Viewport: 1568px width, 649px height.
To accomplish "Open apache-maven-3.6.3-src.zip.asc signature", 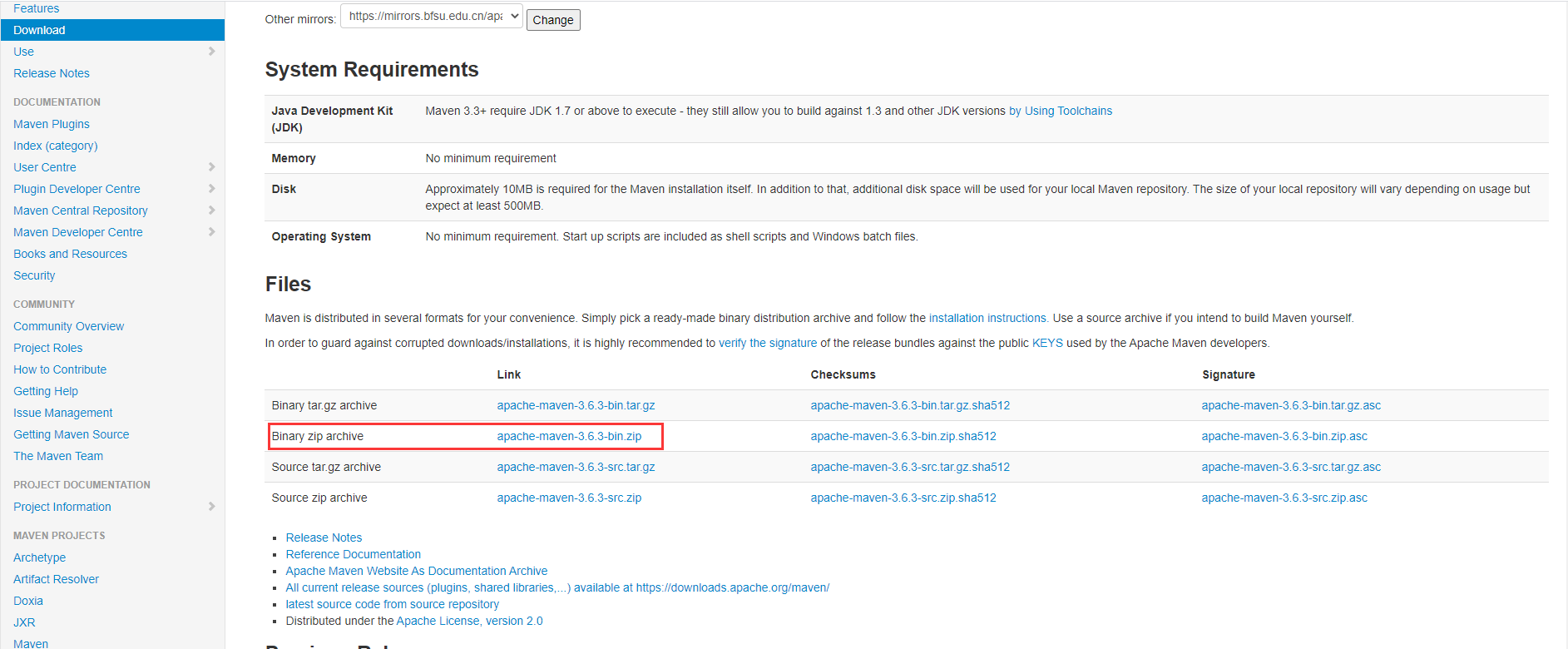I will (1284, 498).
